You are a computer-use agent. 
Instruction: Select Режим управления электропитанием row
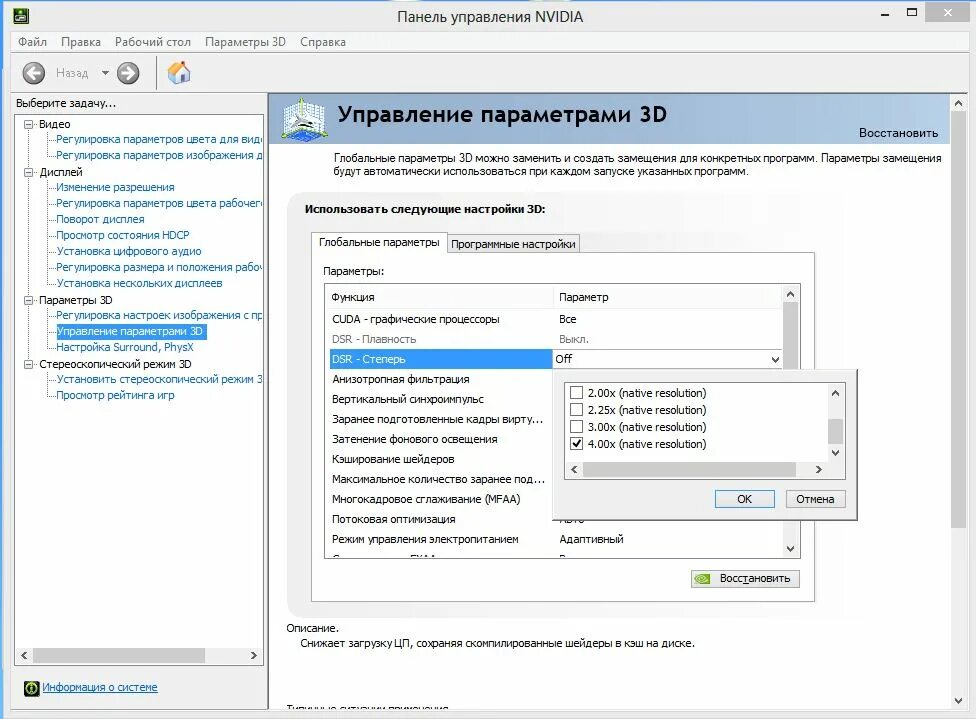553,539
